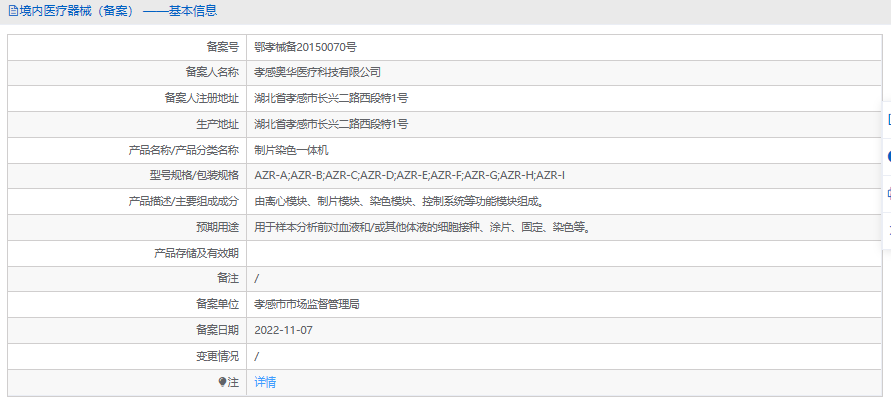Select the filing number 鄂孝械备20150070号
891x405 pixels.
[x=306, y=47]
